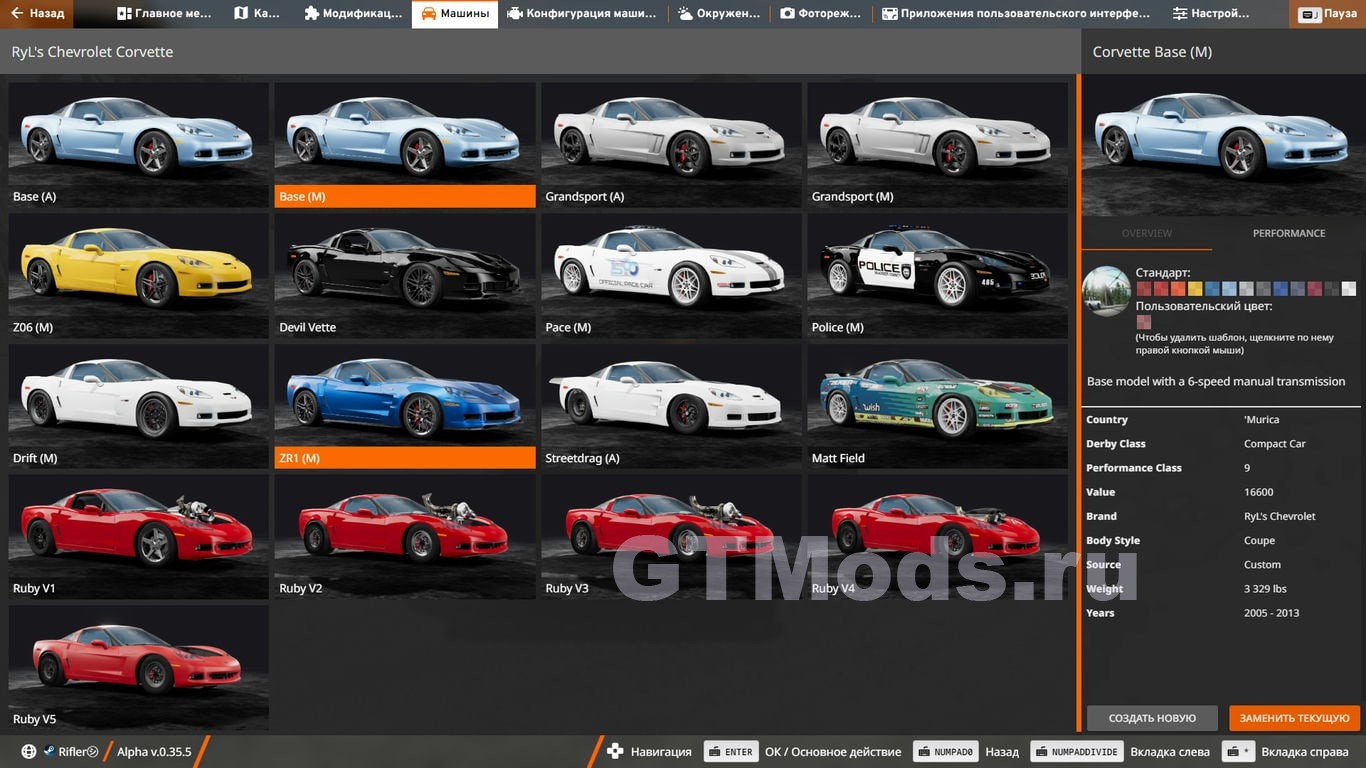Click the Years value 2005 - 2013
The width and height of the screenshot is (1366, 768).
[1271, 613]
